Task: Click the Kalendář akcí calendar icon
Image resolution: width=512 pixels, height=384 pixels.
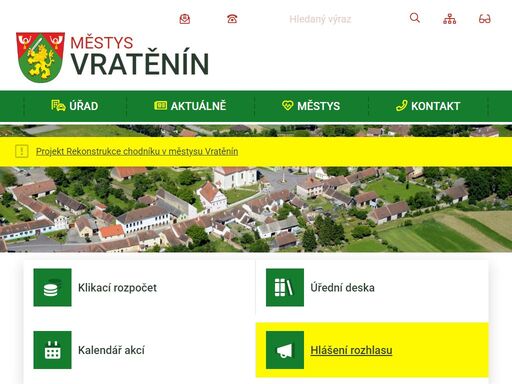Action: point(52,350)
